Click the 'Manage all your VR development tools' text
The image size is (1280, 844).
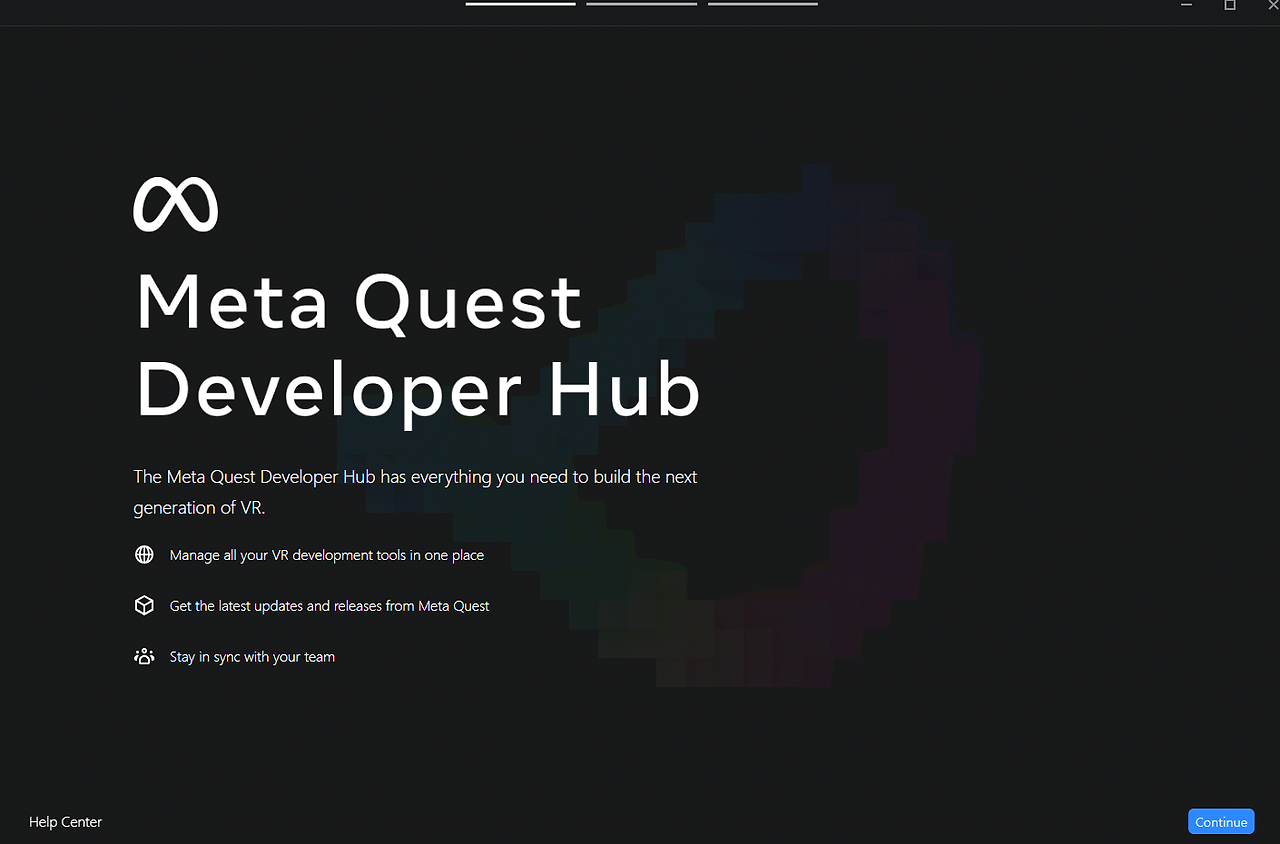click(x=327, y=554)
